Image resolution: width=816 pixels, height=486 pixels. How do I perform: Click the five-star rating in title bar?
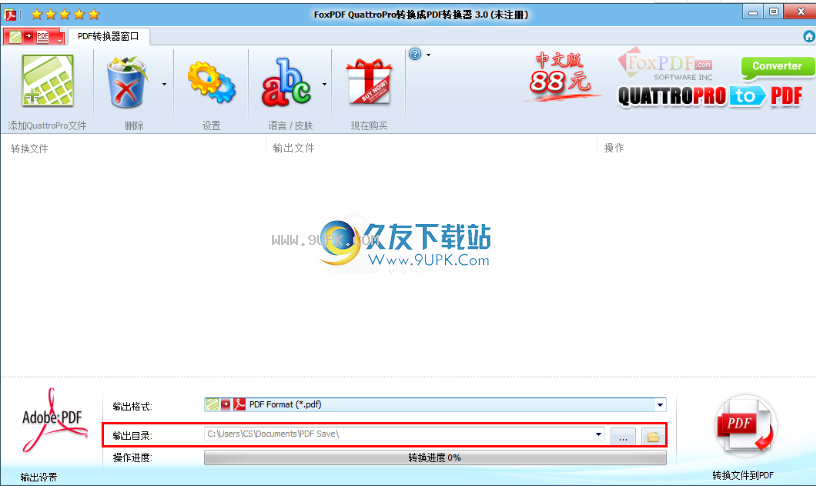click(65, 15)
